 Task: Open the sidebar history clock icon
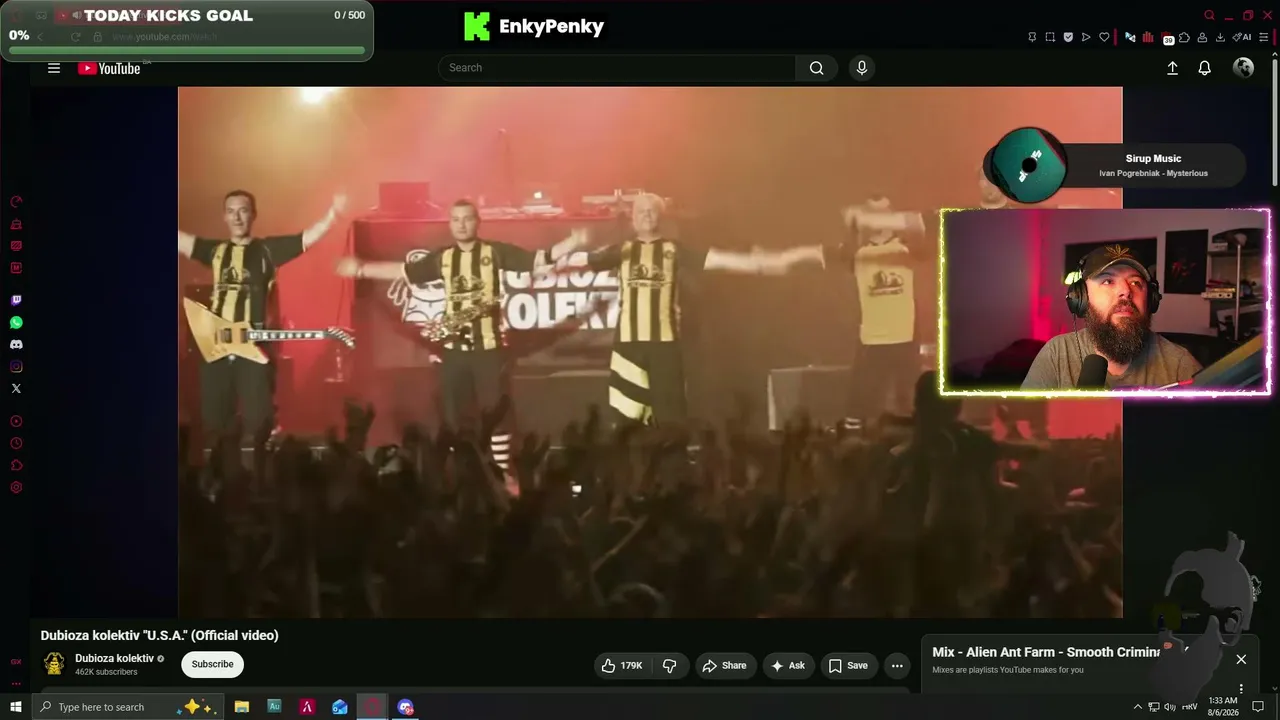16,443
